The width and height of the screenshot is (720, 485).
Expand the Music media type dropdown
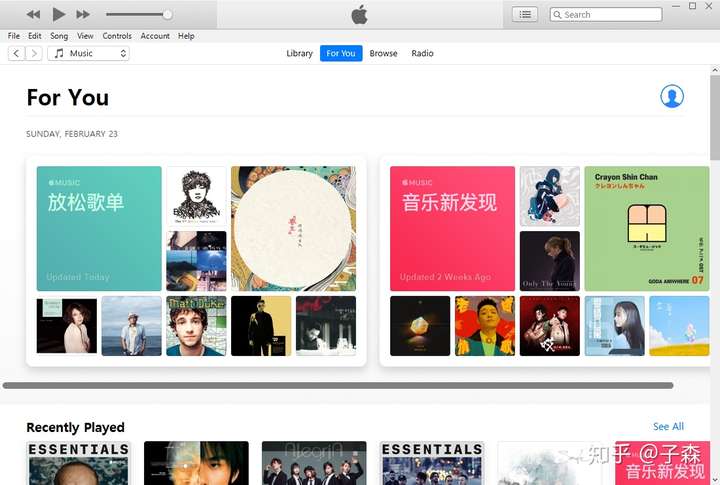tap(88, 53)
